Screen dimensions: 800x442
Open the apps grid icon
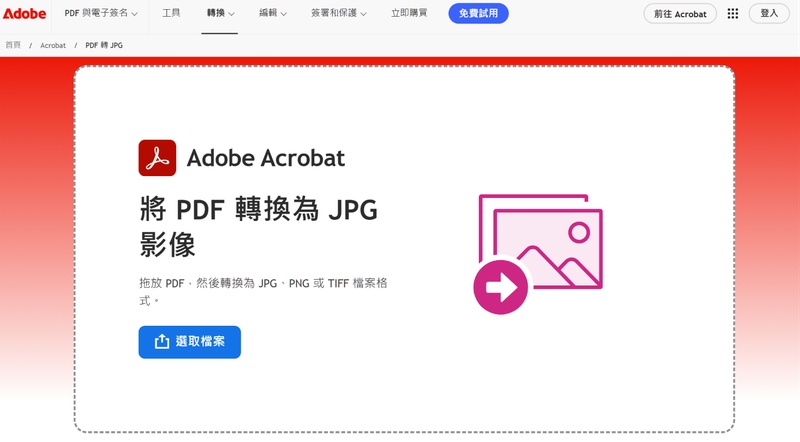tap(733, 14)
